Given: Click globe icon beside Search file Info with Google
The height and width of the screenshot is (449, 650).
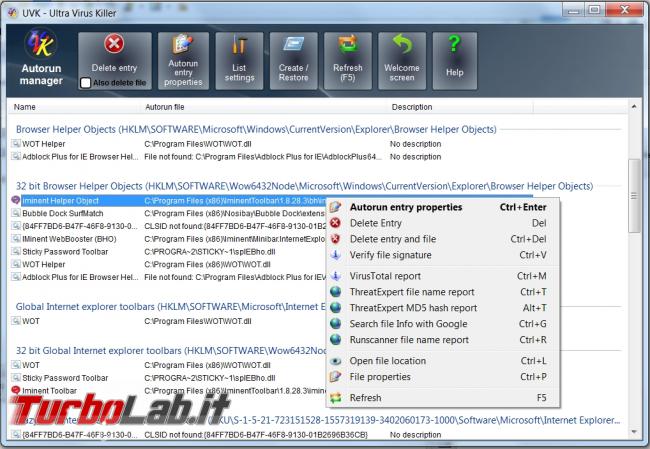Looking at the screenshot, I should point(335,324).
